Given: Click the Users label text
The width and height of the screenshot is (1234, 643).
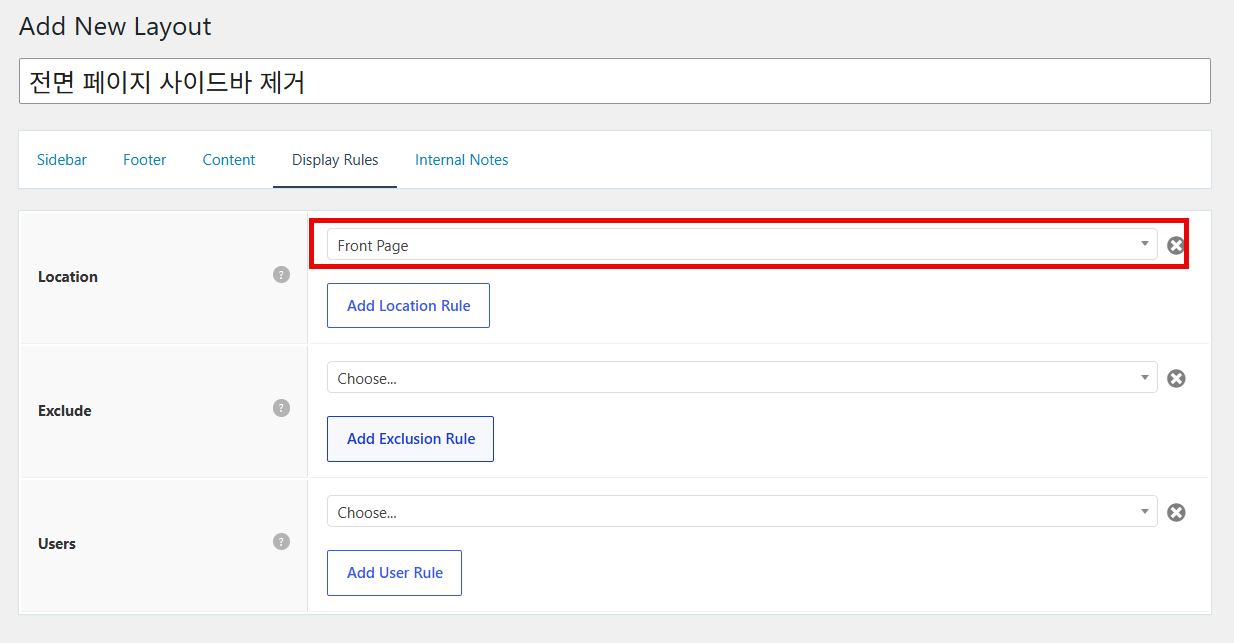Looking at the screenshot, I should coord(57,544).
